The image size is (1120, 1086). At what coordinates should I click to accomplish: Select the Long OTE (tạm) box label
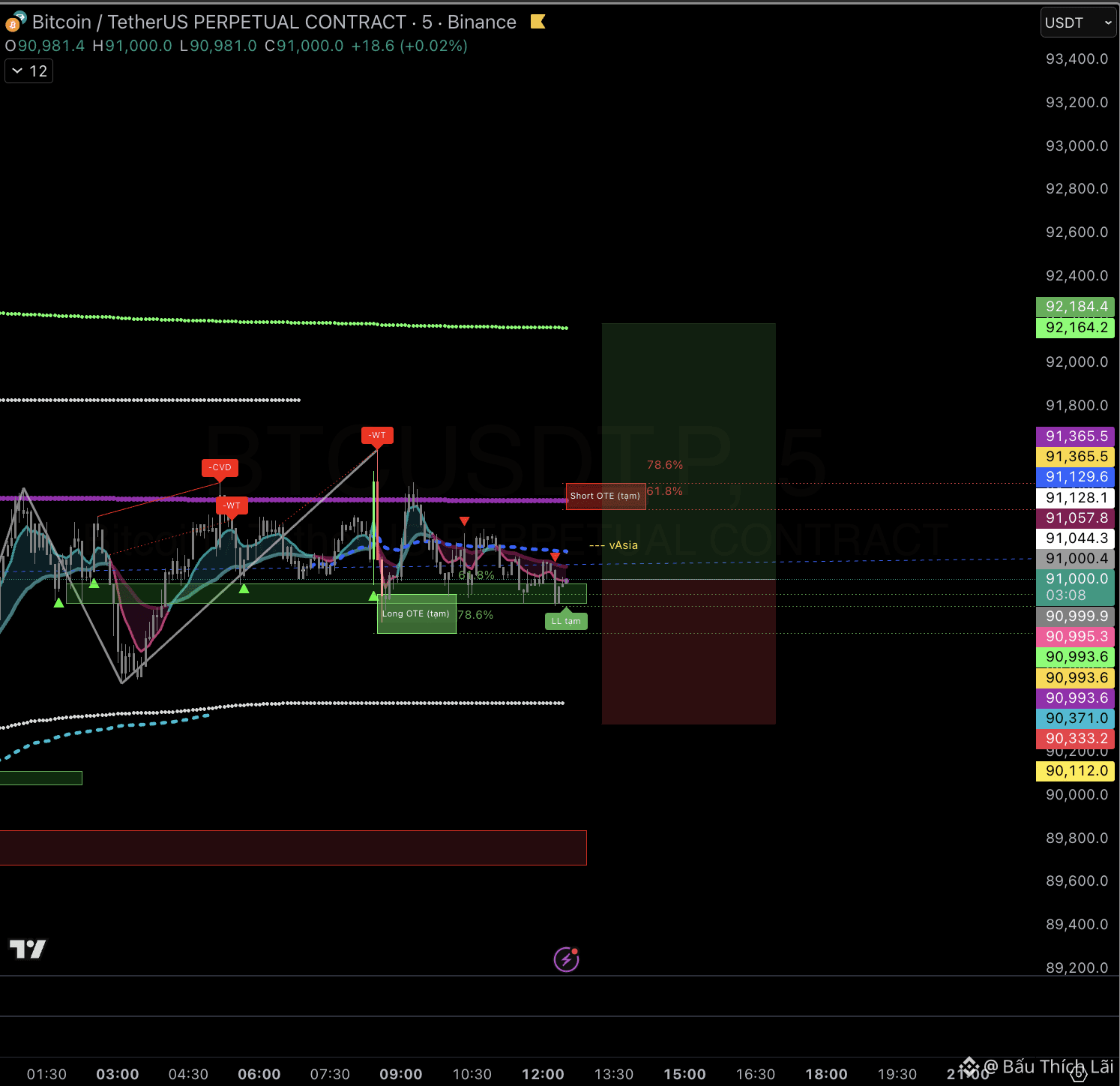tap(416, 613)
